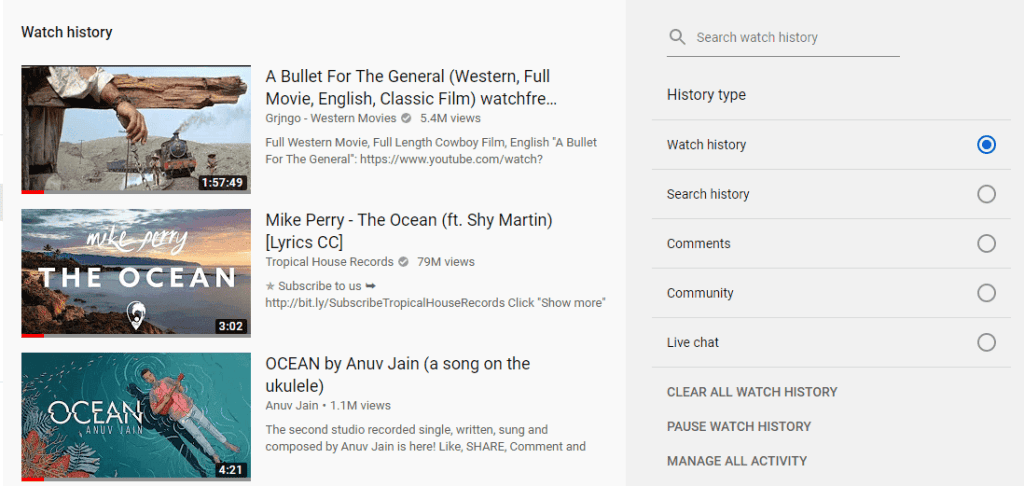Go to Anuv Jain channel name
The height and width of the screenshot is (486, 1024).
click(292, 406)
